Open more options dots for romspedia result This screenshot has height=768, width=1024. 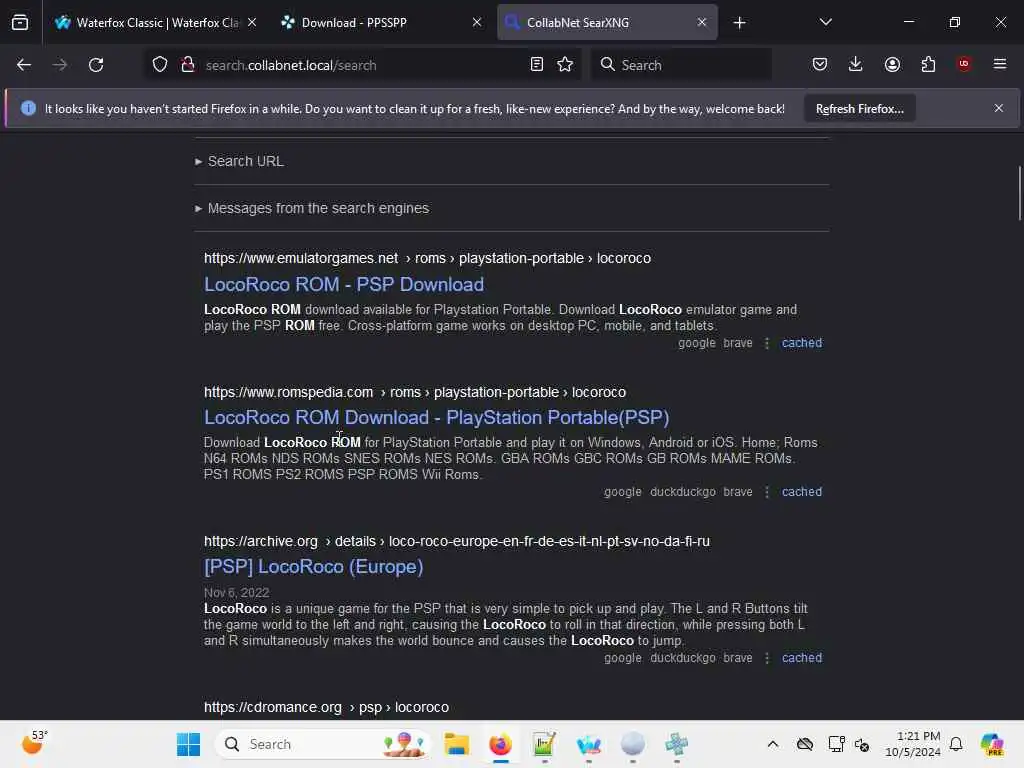tap(767, 492)
